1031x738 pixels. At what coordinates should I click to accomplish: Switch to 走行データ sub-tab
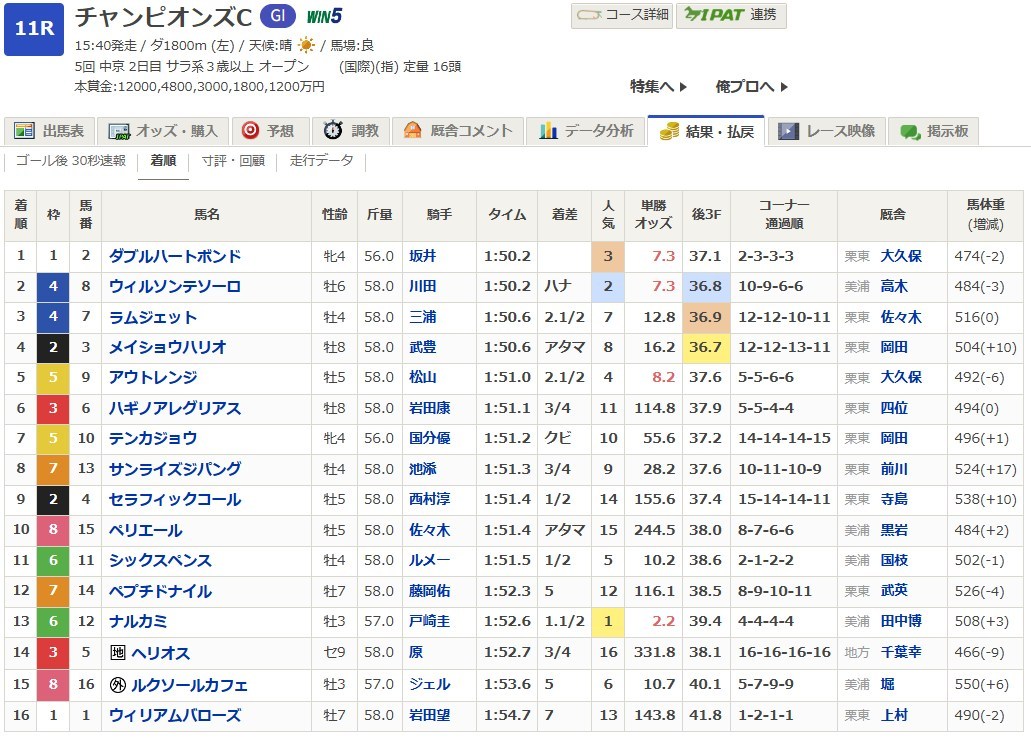point(321,161)
